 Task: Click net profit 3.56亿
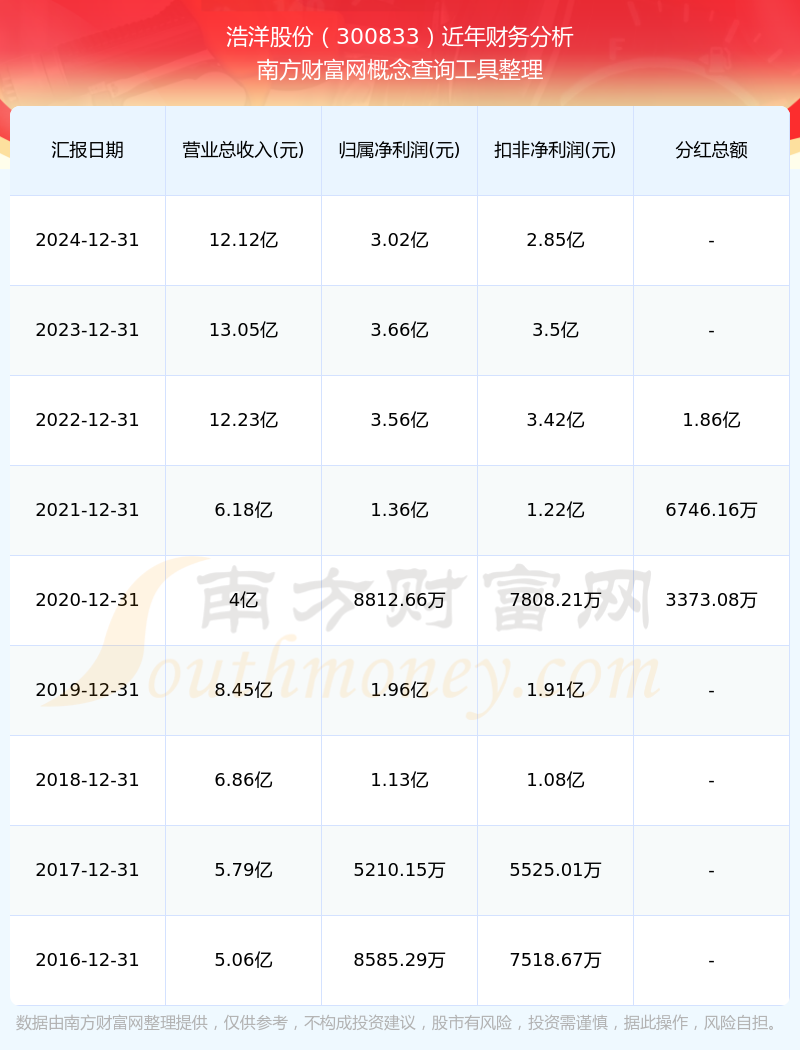(400, 420)
